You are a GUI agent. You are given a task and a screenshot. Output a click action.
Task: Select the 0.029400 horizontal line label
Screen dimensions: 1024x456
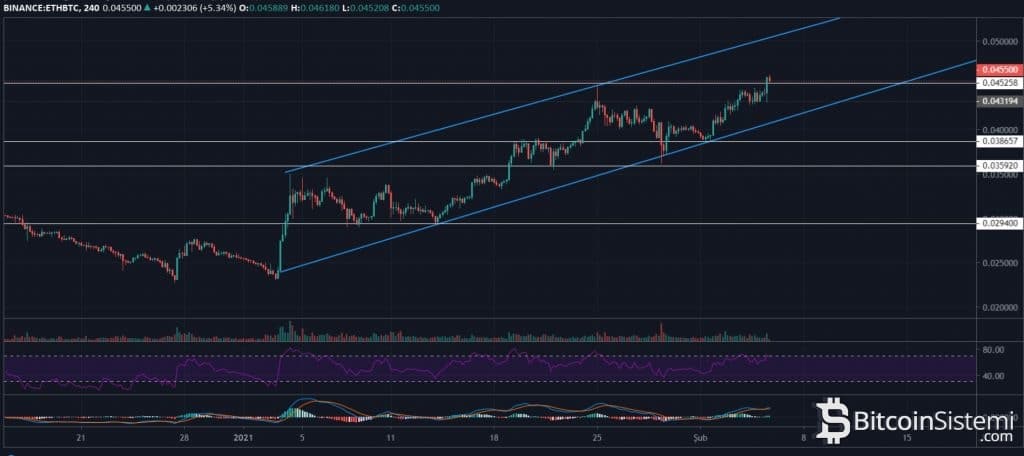pos(996,223)
